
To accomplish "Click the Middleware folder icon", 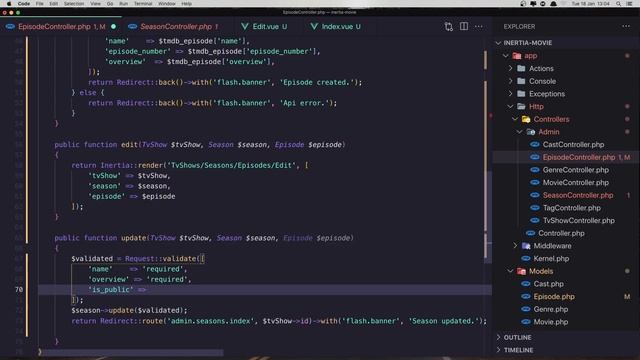I will 526,246.
